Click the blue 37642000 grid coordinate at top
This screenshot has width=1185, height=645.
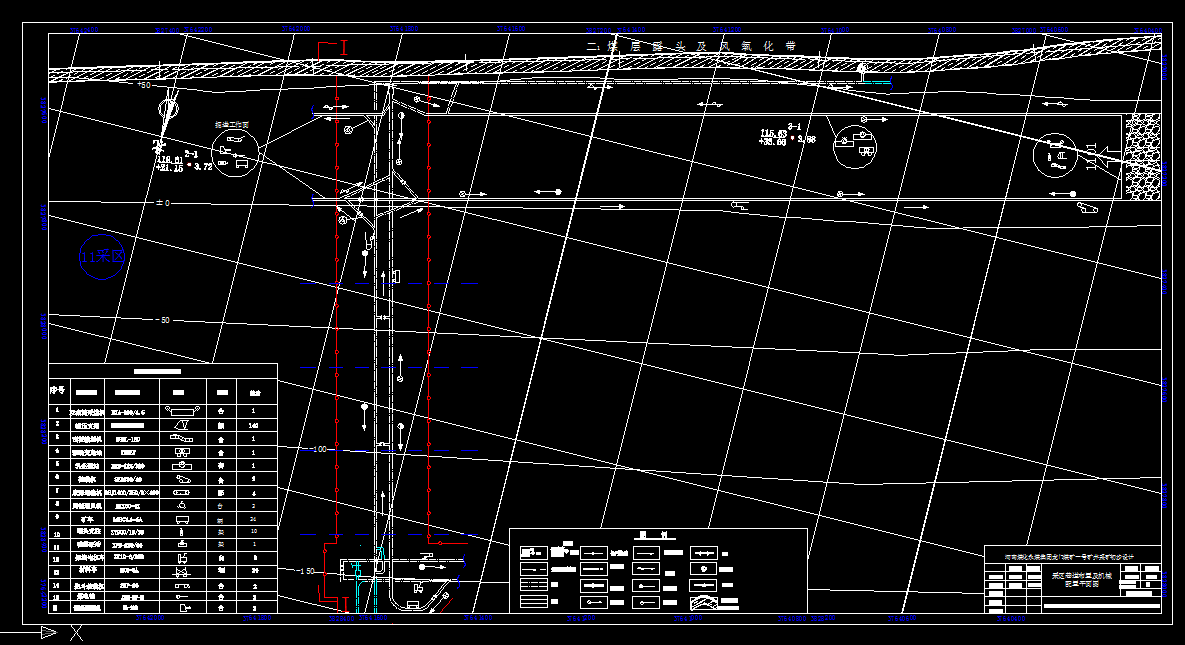coord(295,29)
